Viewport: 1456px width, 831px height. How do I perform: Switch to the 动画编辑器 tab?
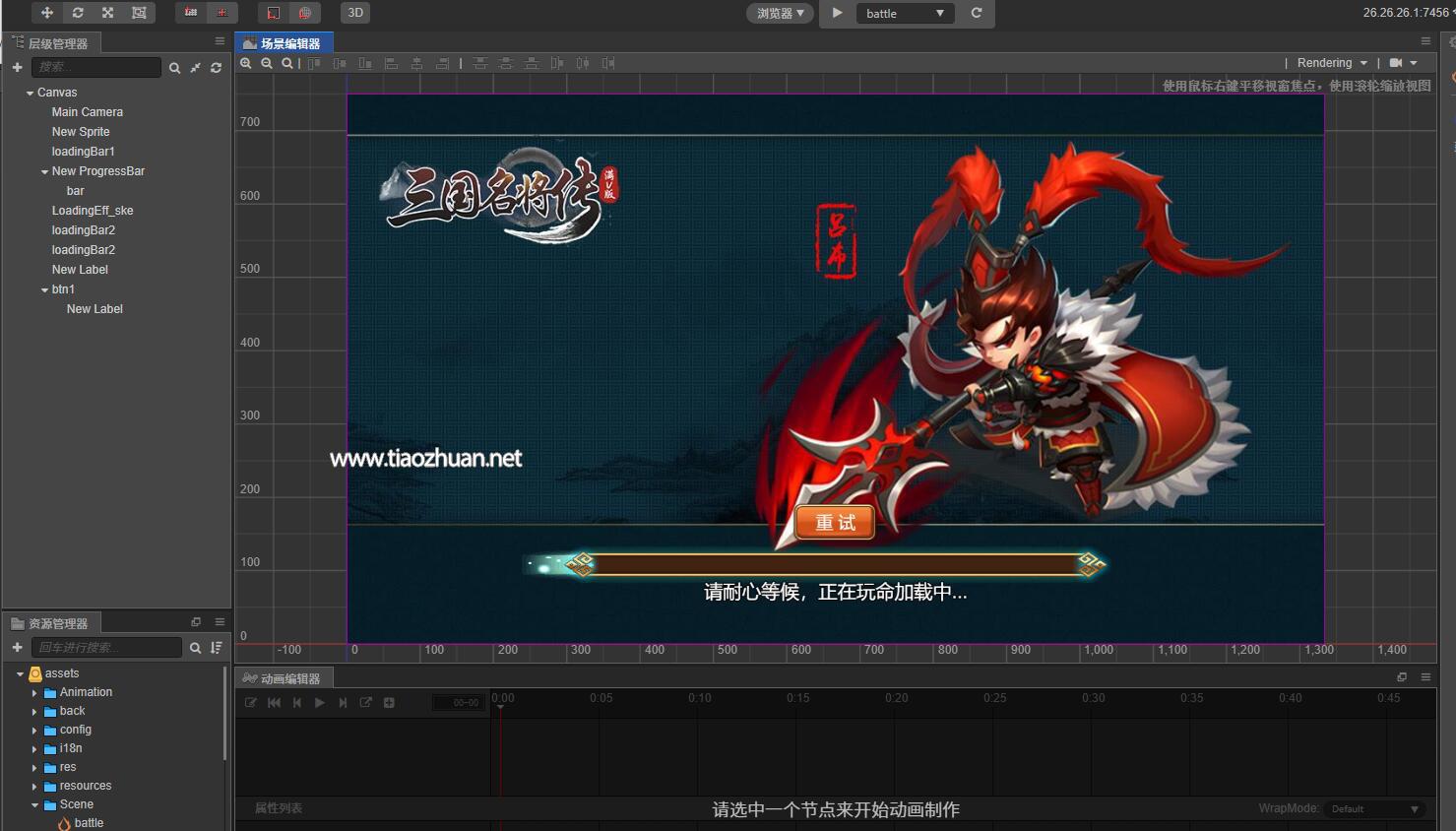[x=284, y=678]
